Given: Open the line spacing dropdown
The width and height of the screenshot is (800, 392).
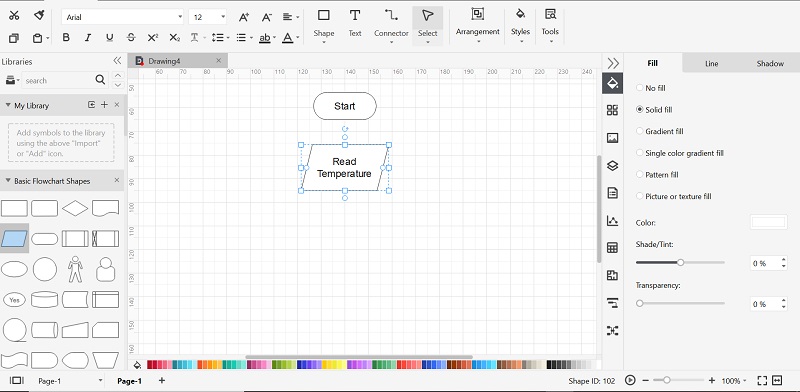Looking at the screenshot, I should pyautogui.click(x=220, y=37).
